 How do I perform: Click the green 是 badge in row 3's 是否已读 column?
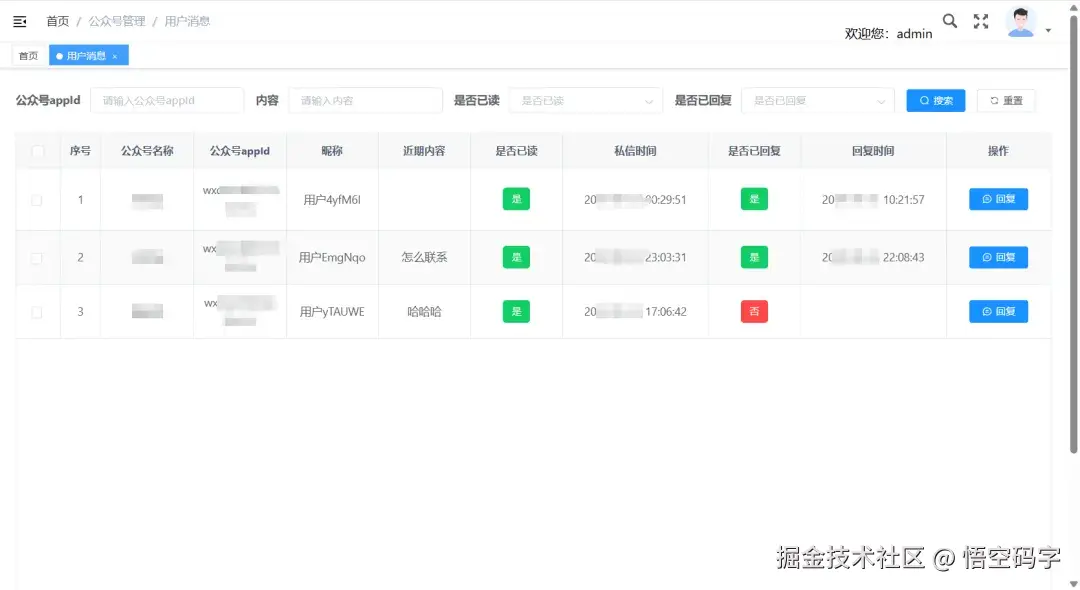(x=516, y=311)
